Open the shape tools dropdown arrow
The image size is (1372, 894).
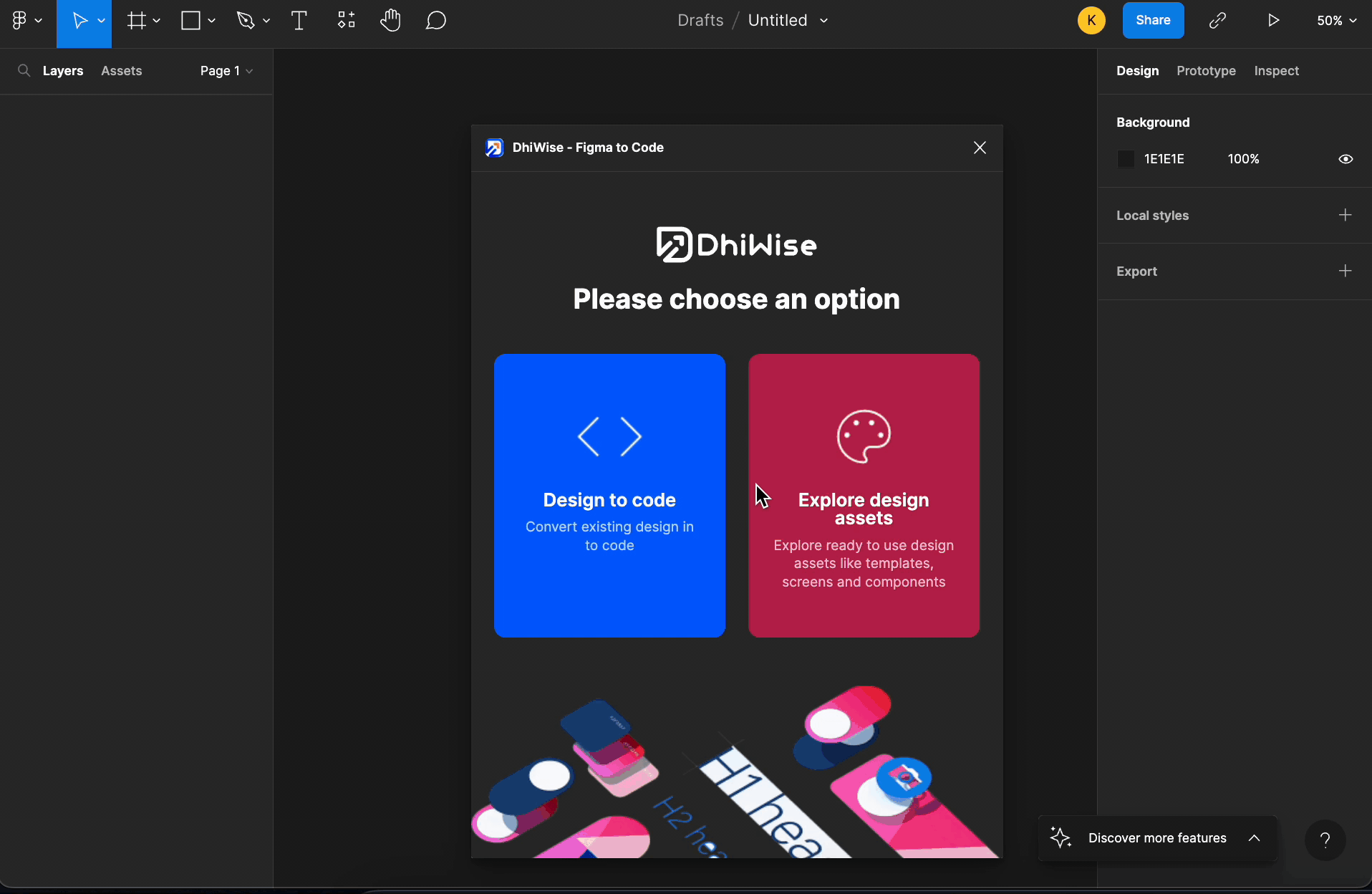(212, 21)
